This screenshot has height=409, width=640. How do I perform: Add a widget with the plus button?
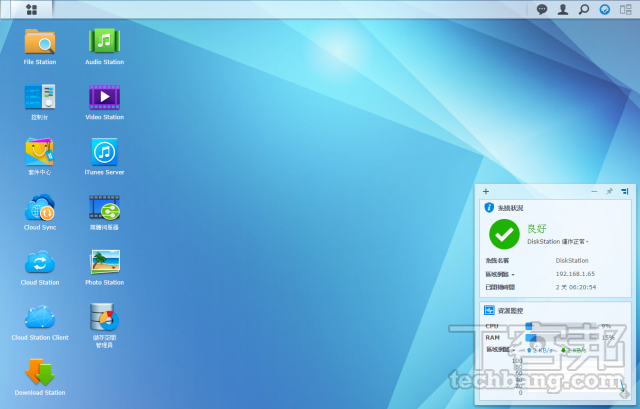pos(486,190)
